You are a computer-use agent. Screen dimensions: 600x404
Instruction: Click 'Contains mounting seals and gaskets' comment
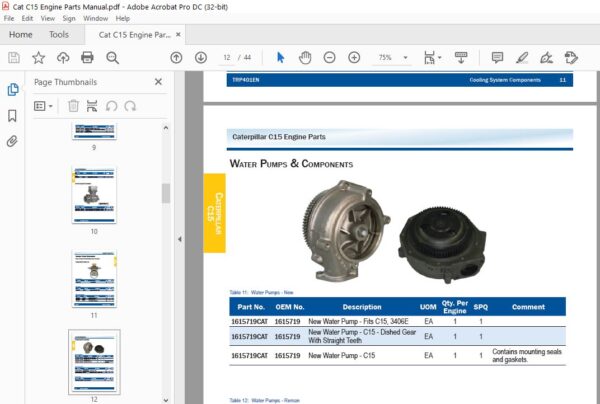(x=527, y=355)
